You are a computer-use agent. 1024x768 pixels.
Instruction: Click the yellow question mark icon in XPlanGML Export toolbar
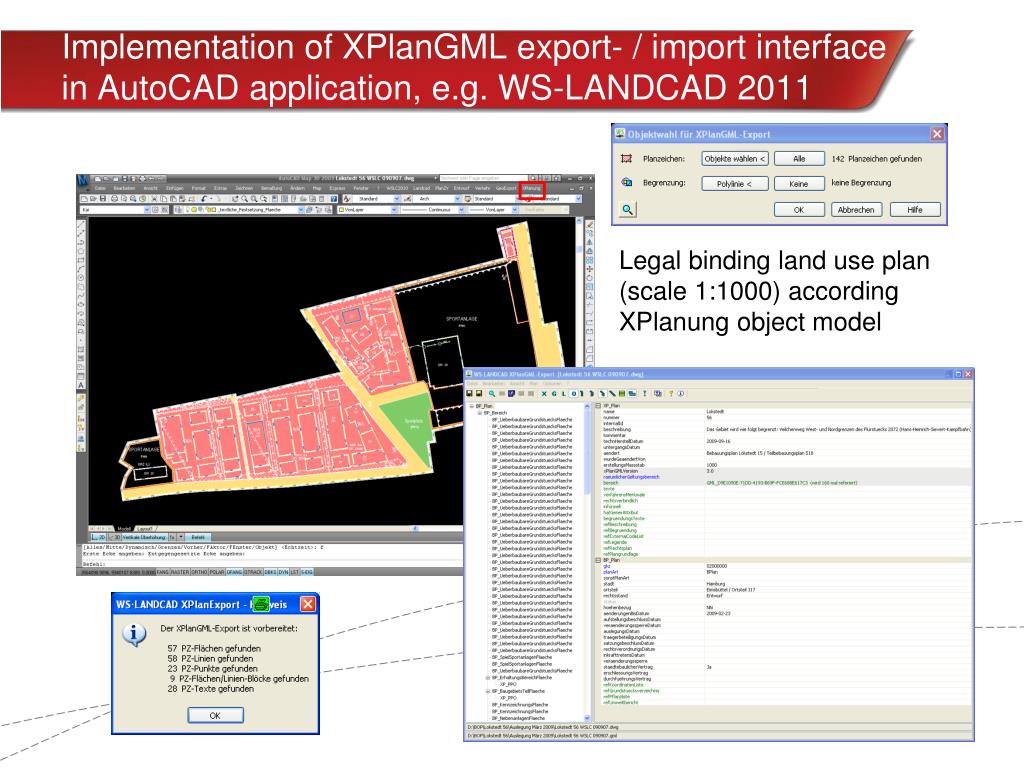pos(671,393)
